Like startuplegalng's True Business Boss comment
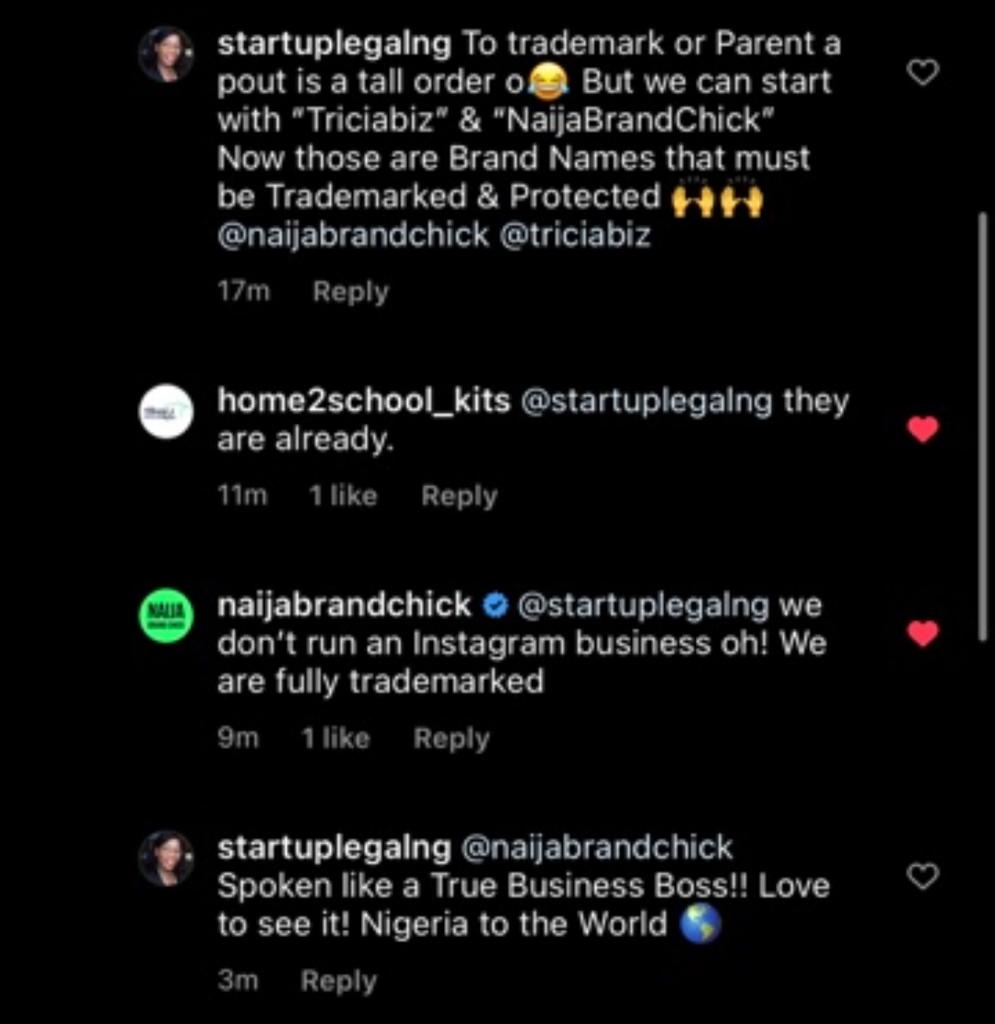The height and width of the screenshot is (1024, 995). point(922,877)
